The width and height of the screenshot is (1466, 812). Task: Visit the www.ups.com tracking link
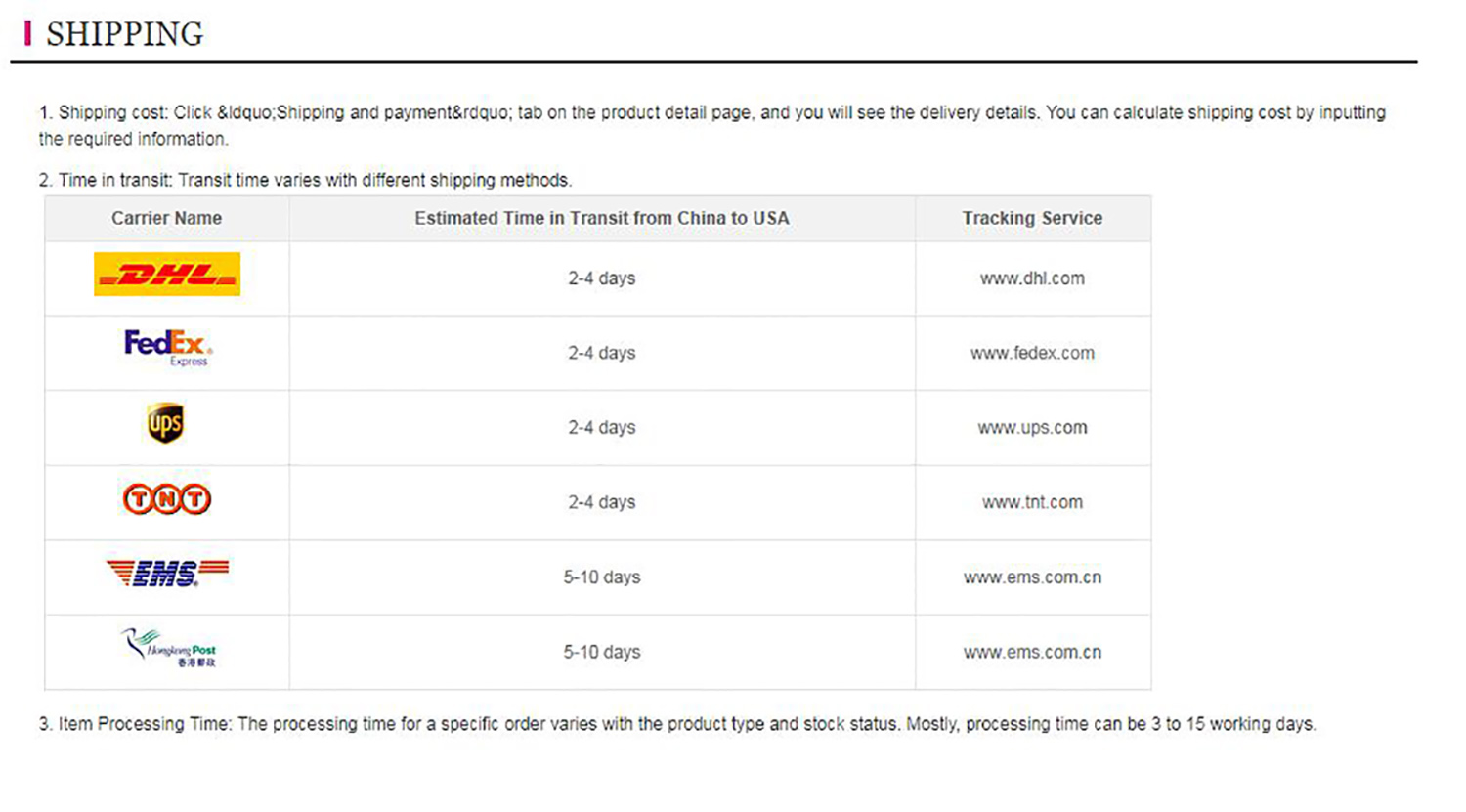pos(1032,428)
